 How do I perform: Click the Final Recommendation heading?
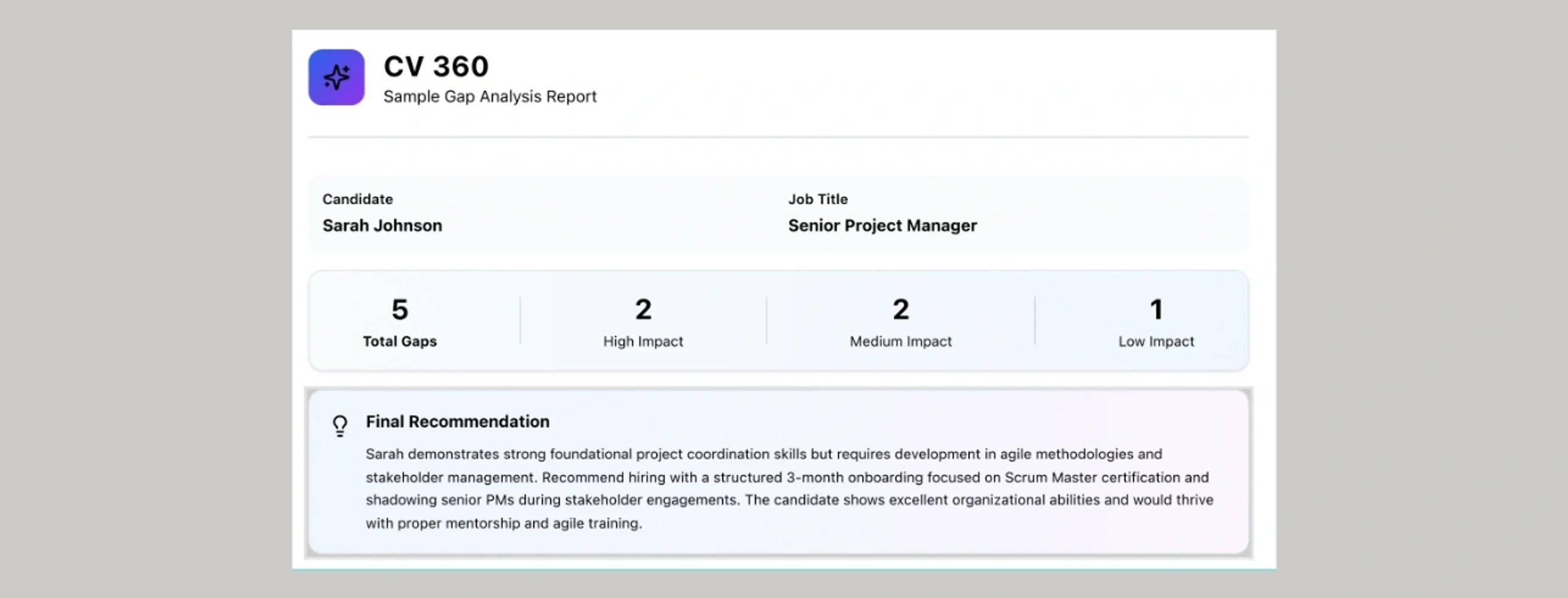coord(457,422)
